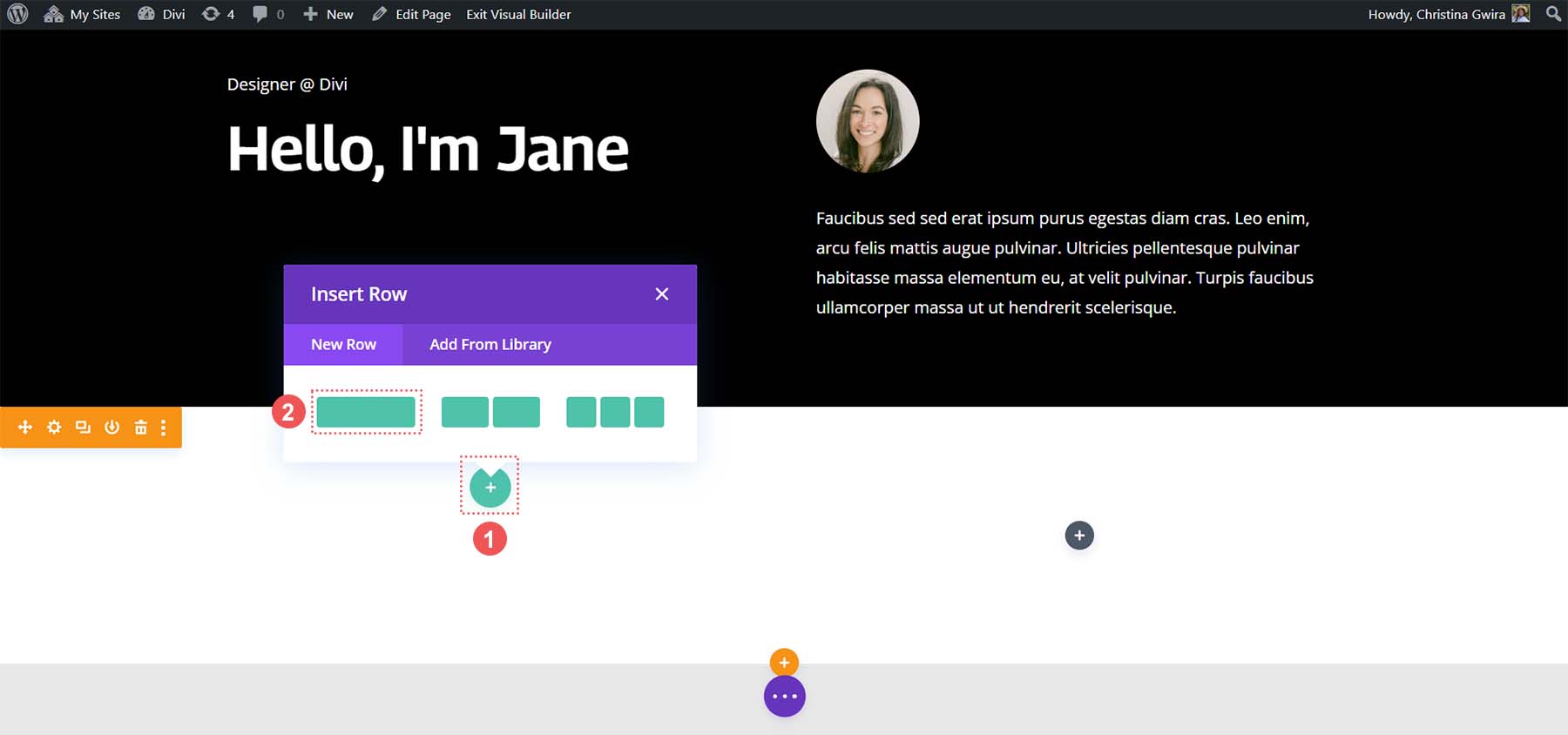Image resolution: width=1568 pixels, height=735 pixels.
Task: Click the dark gray add module plus button
Action: click(1079, 536)
